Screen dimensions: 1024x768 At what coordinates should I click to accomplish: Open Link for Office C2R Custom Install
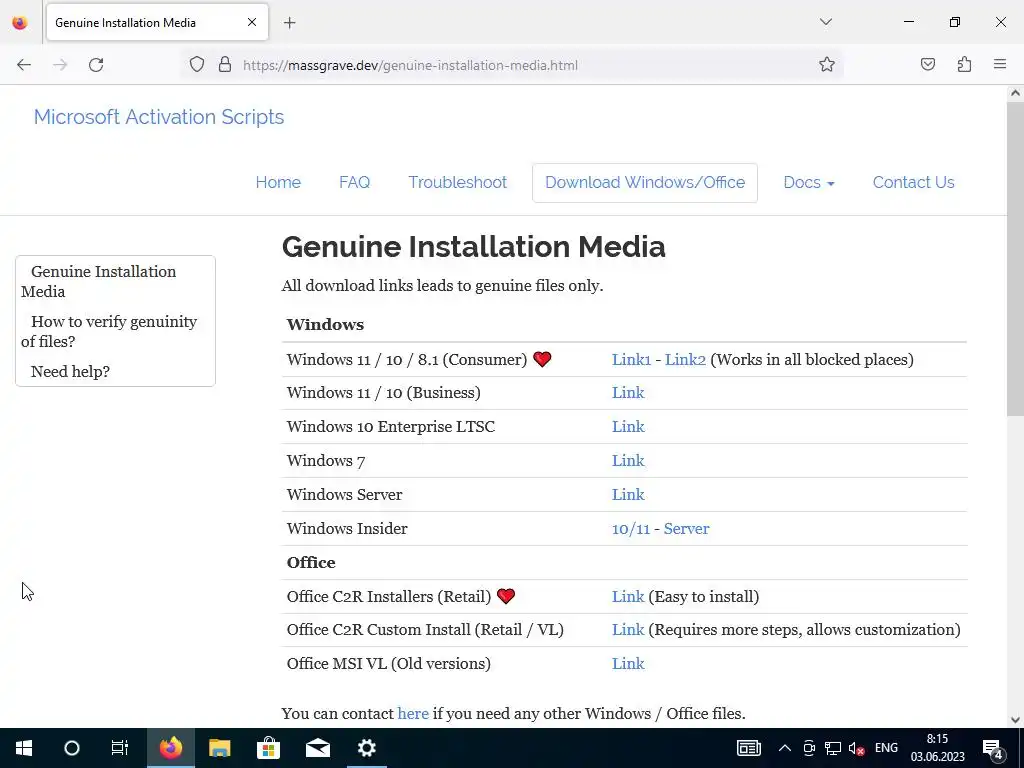point(628,630)
